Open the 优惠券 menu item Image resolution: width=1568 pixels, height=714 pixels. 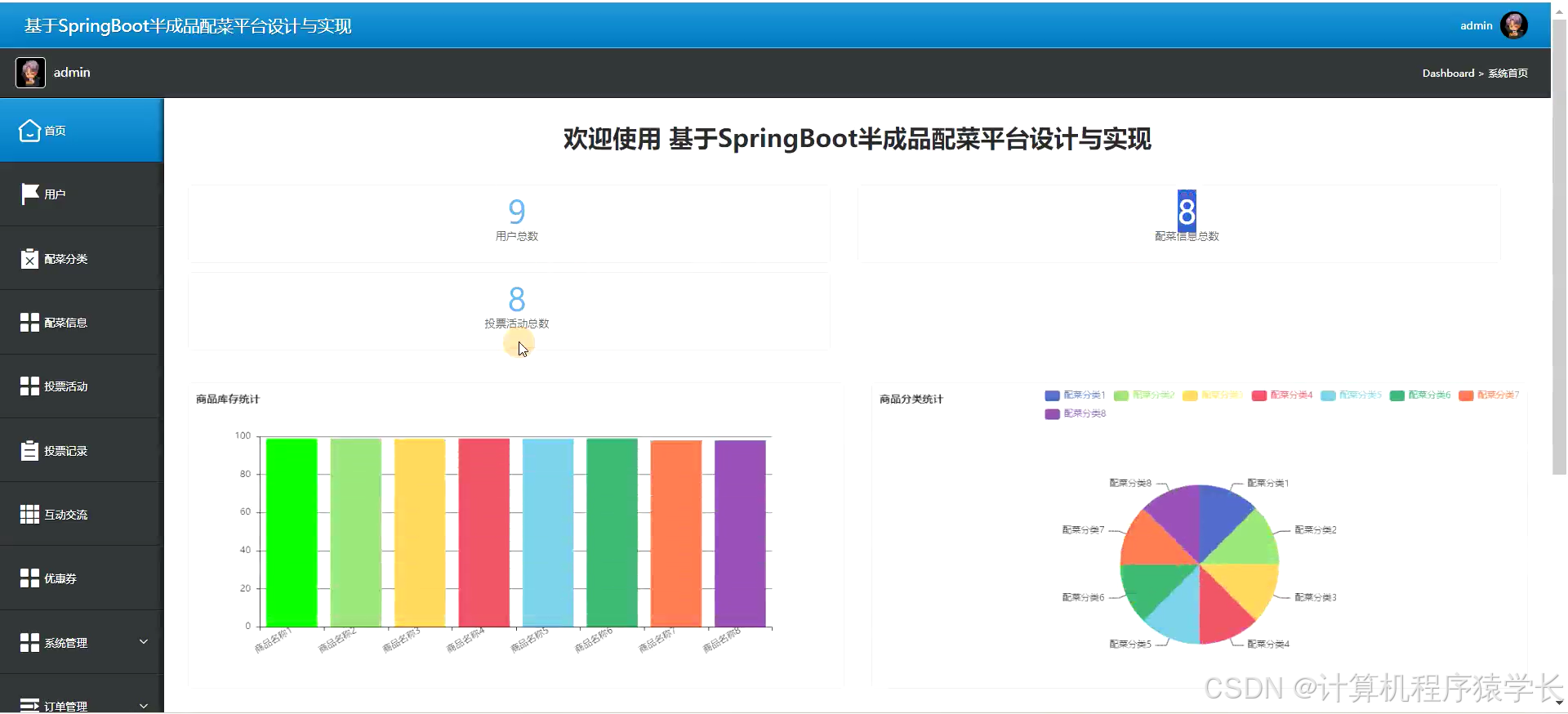82,578
